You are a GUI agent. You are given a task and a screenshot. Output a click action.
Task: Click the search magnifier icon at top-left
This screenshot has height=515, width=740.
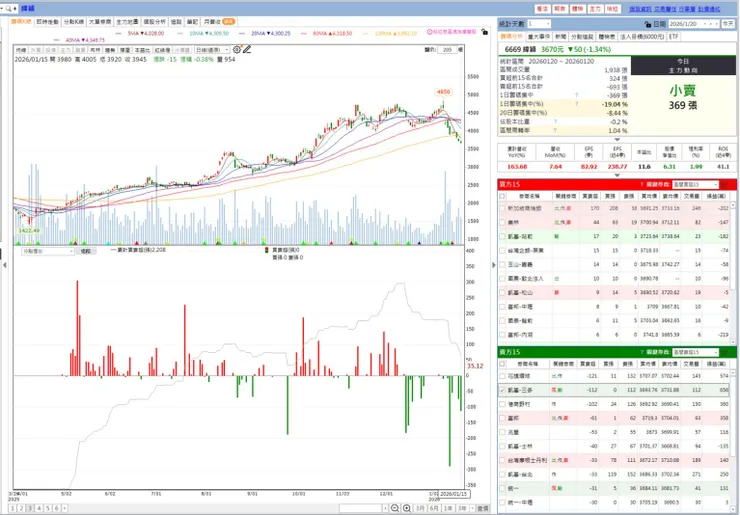[9, 8]
